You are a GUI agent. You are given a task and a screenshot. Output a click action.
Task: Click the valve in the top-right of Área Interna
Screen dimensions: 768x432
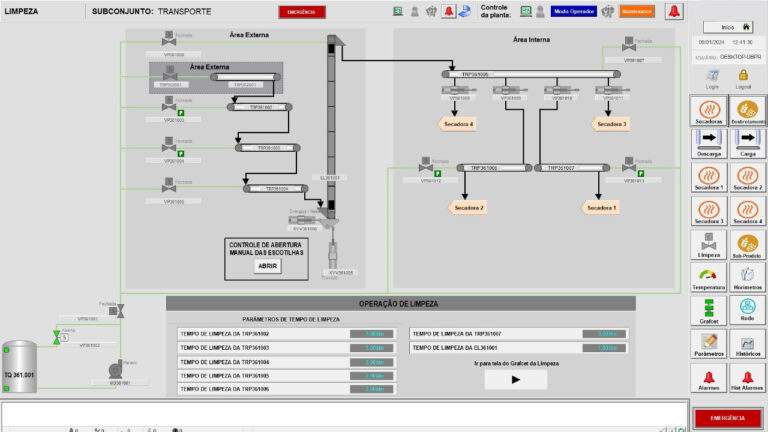click(x=629, y=44)
